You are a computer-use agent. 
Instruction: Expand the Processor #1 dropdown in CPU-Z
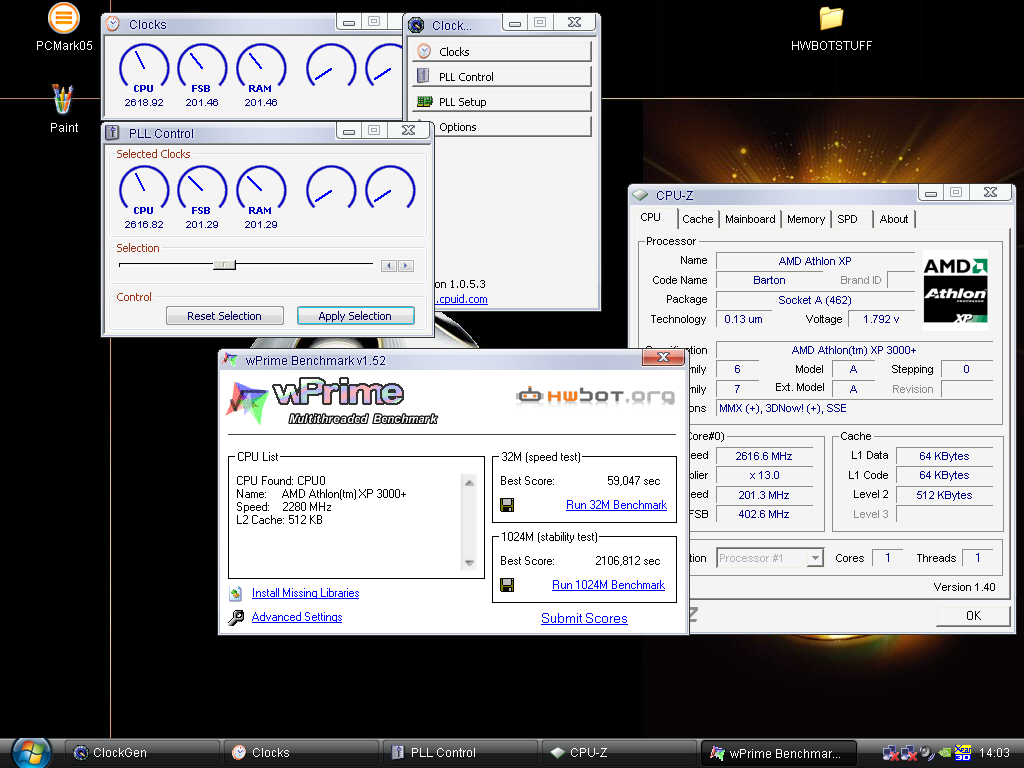click(814, 558)
